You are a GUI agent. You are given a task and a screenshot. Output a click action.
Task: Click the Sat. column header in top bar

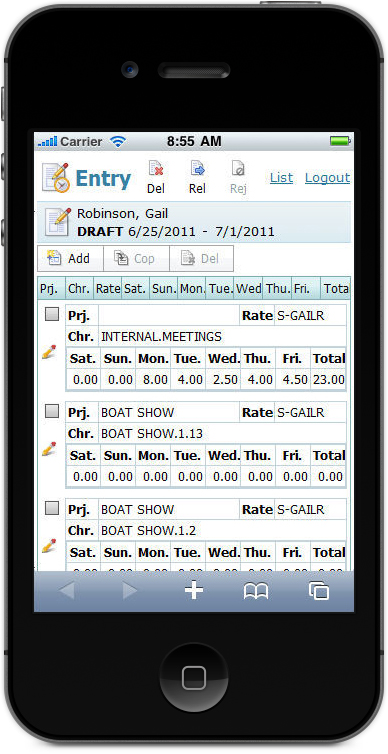(136, 289)
